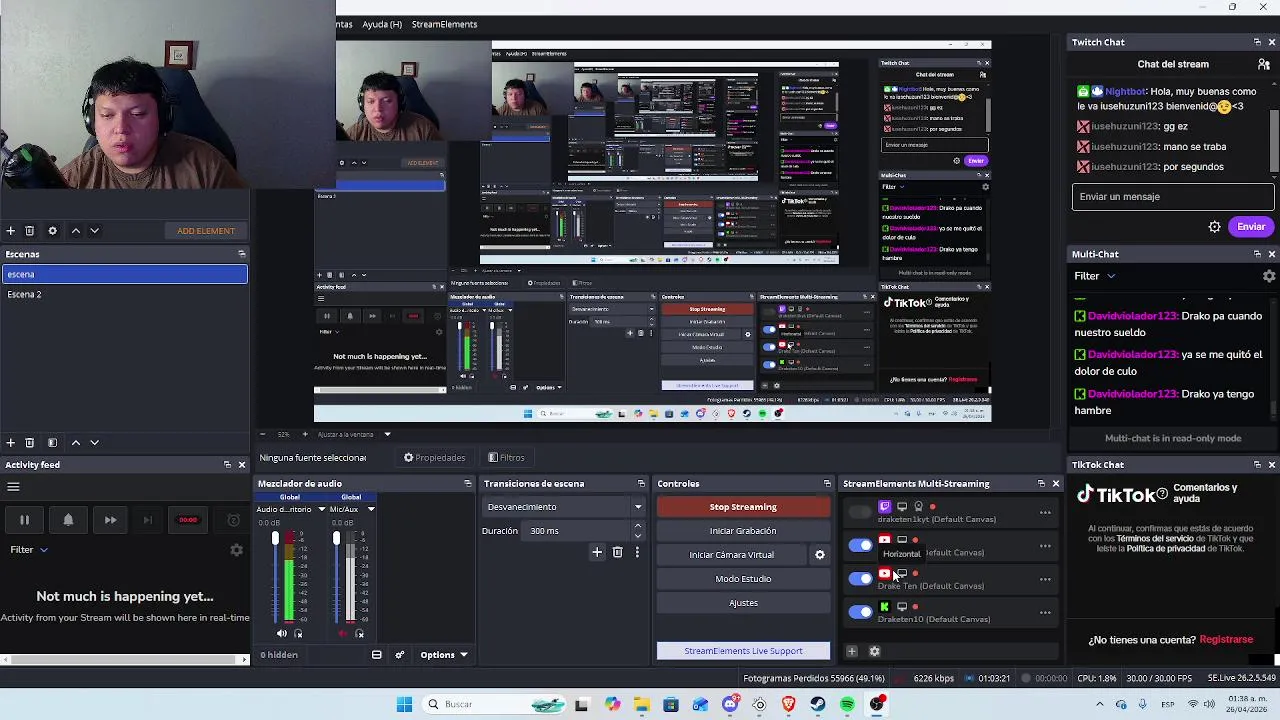Open Activity feed settings gear
This screenshot has height=720, width=1280.
[x=236, y=550]
